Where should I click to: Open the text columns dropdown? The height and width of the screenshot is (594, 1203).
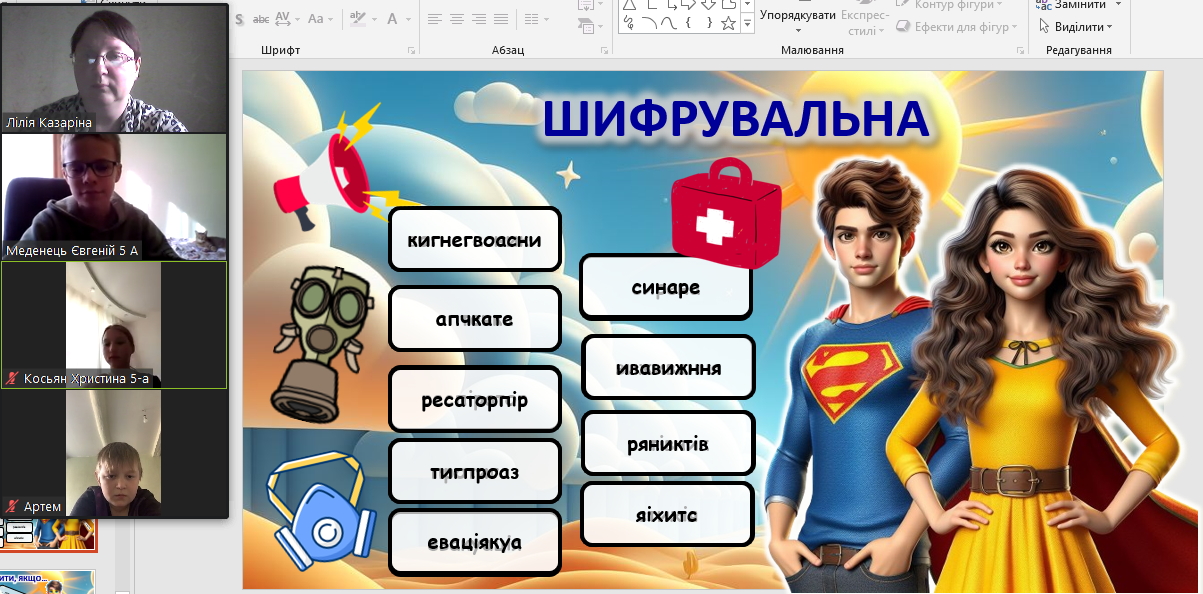tap(535, 18)
